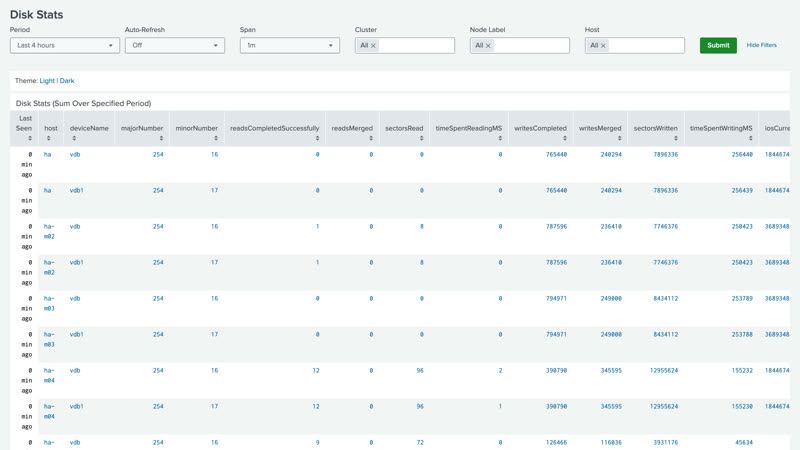Click device vdb1 for host ha-m02
Screen dimensions: 800x450
(77, 262)
